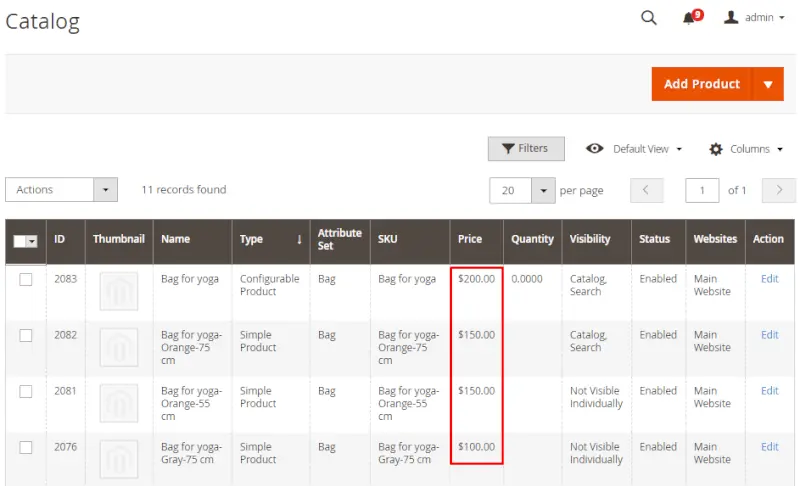This screenshot has height=486, width=800.
Task: Select the checkbox for product 2082
Action: pyautogui.click(x=26, y=336)
